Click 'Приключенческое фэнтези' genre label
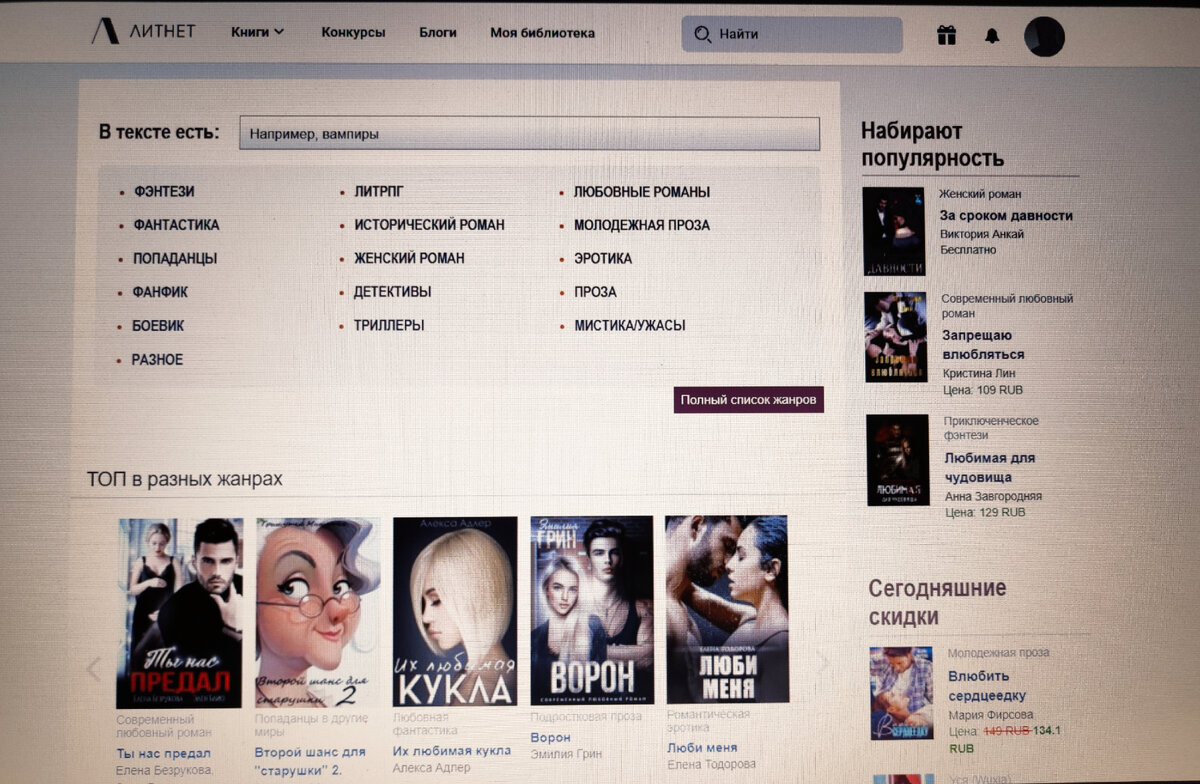Image resolution: width=1200 pixels, height=784 pixels. (x=991, y=428)
